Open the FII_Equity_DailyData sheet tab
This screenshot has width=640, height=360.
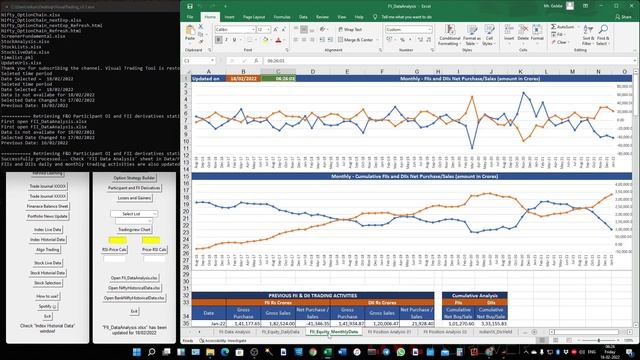pos(280,332)
